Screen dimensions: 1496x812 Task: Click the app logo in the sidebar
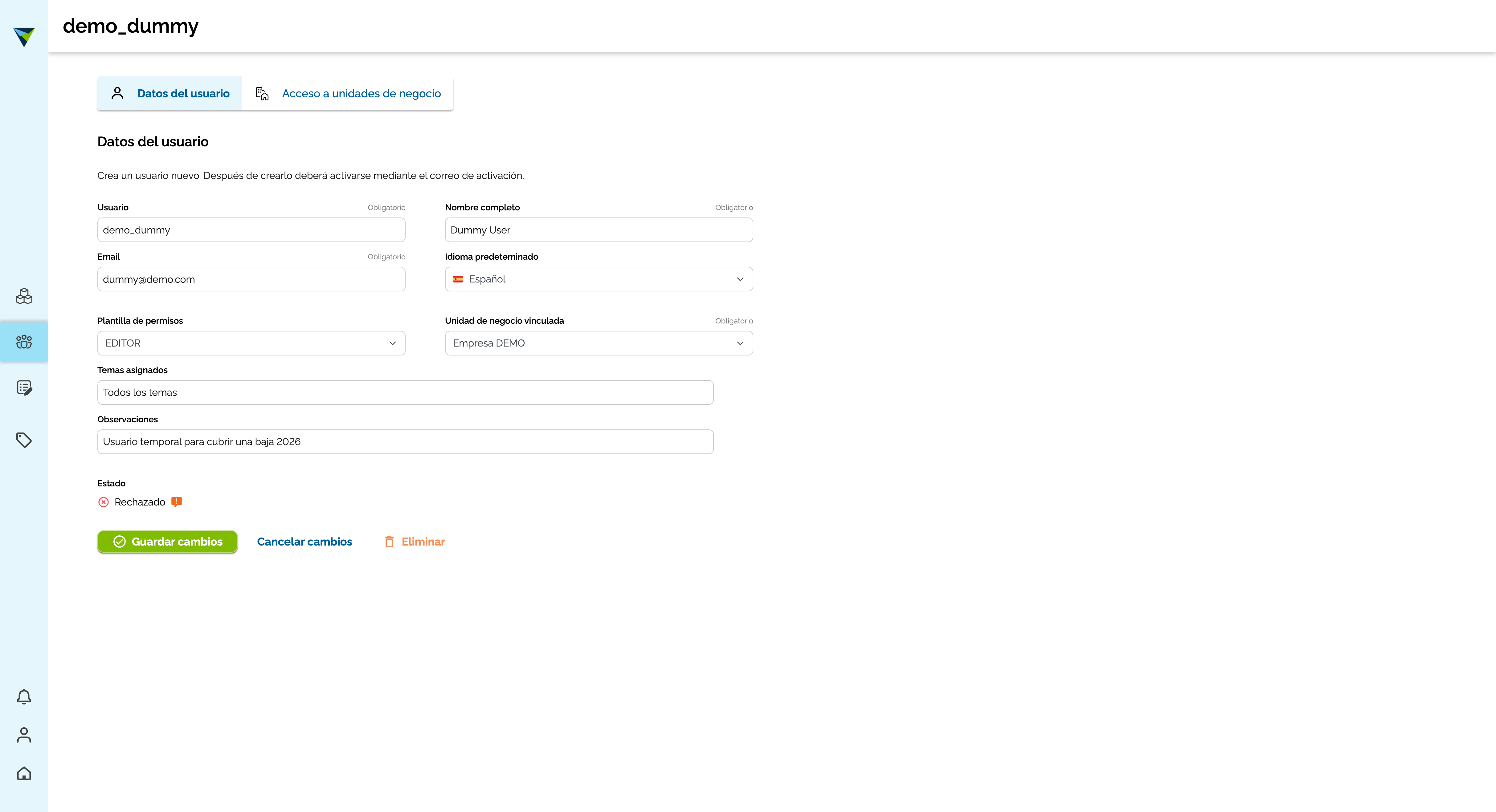coord(24,37)
